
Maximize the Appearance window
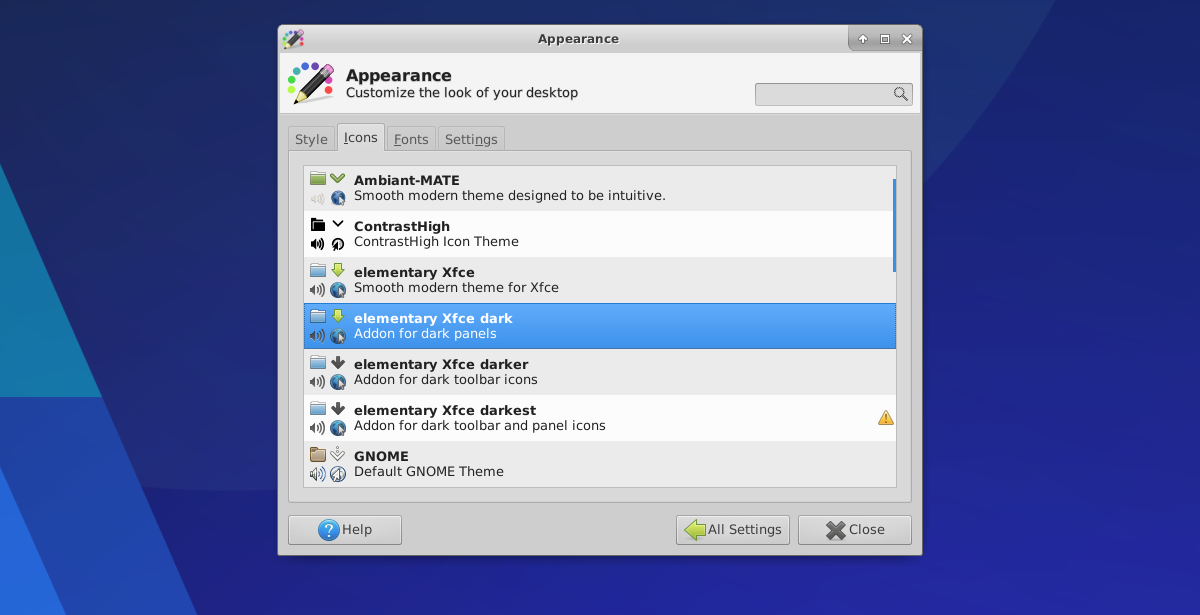point(885,39)
